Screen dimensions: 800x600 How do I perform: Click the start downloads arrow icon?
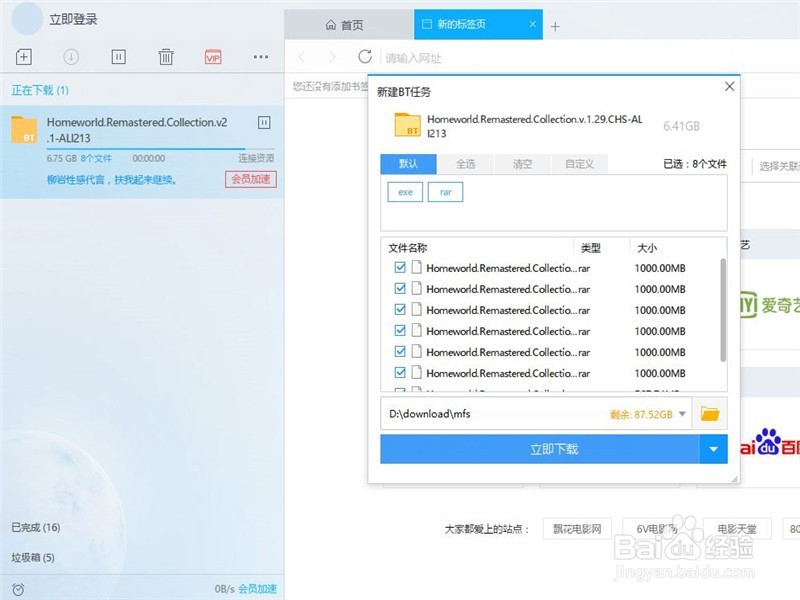[69, 57]
